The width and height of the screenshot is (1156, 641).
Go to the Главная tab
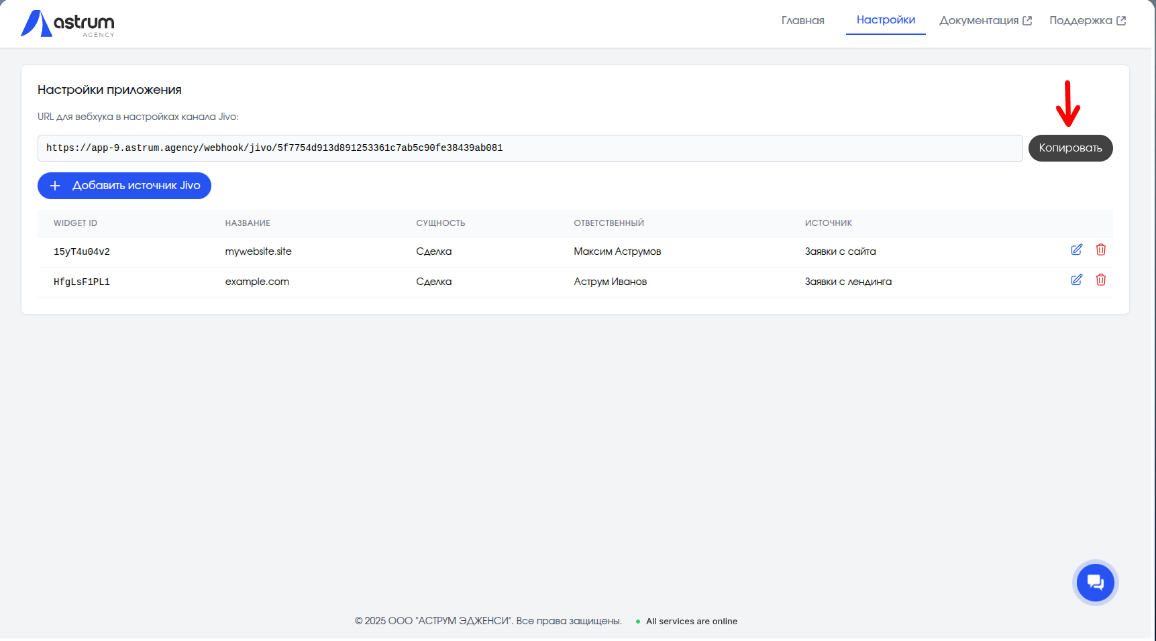(802, 21)
